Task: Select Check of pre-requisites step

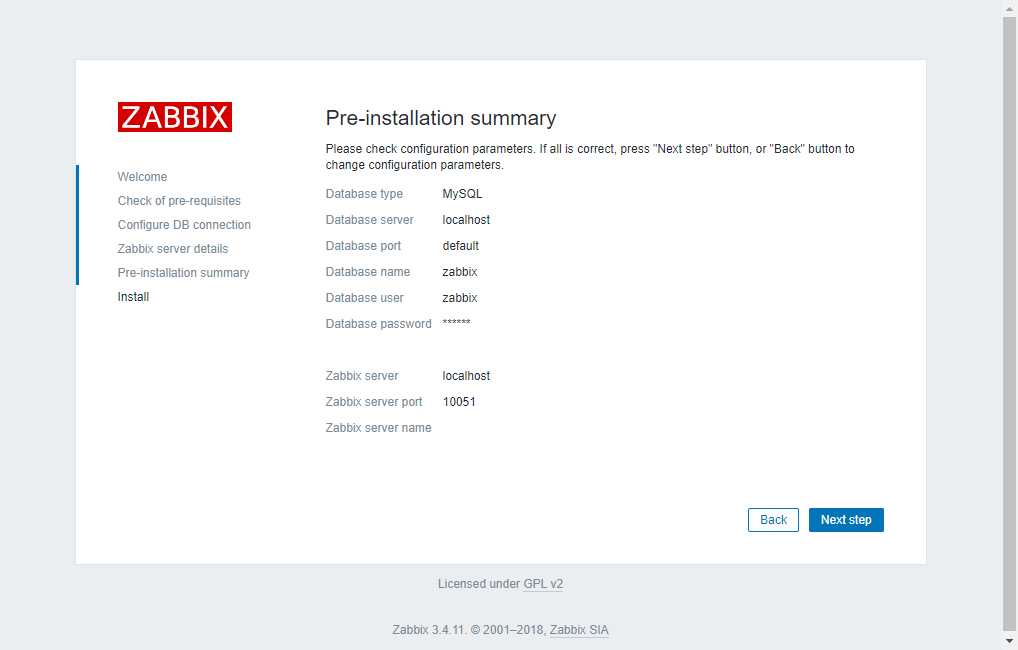Action: click(x=179, y=201)
